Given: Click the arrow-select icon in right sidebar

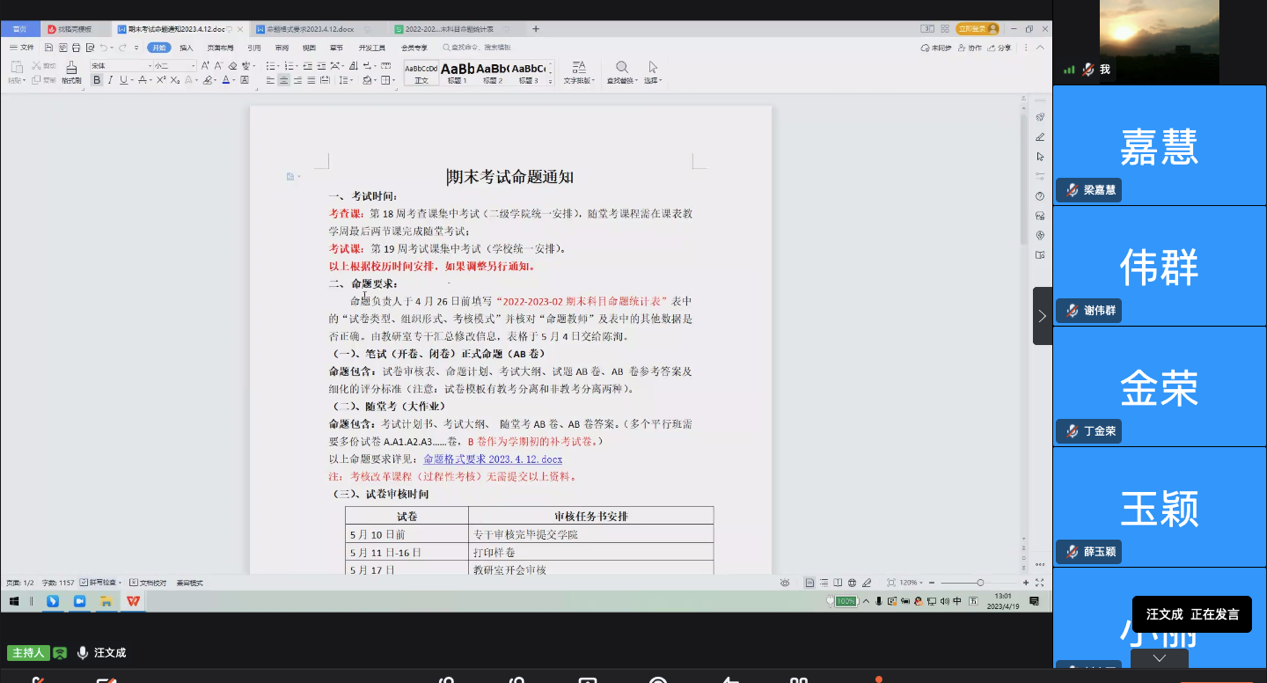Looking at the screenshot, I should coord(1040,157).
